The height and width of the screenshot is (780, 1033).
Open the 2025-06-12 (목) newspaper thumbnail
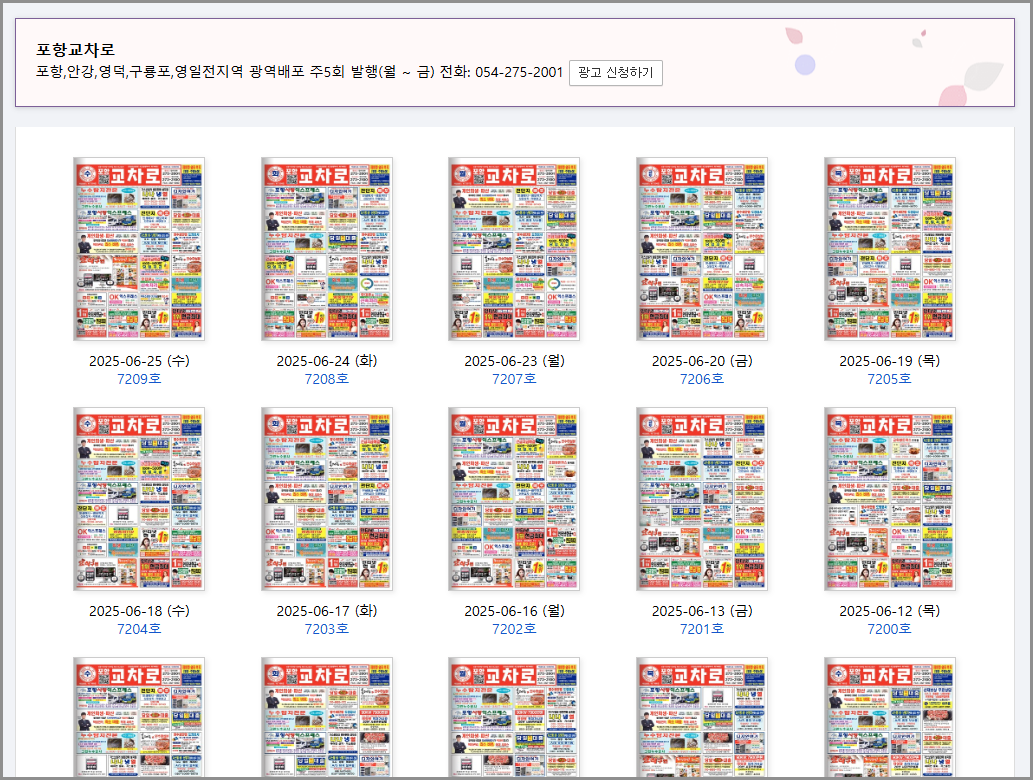point(890,498)
